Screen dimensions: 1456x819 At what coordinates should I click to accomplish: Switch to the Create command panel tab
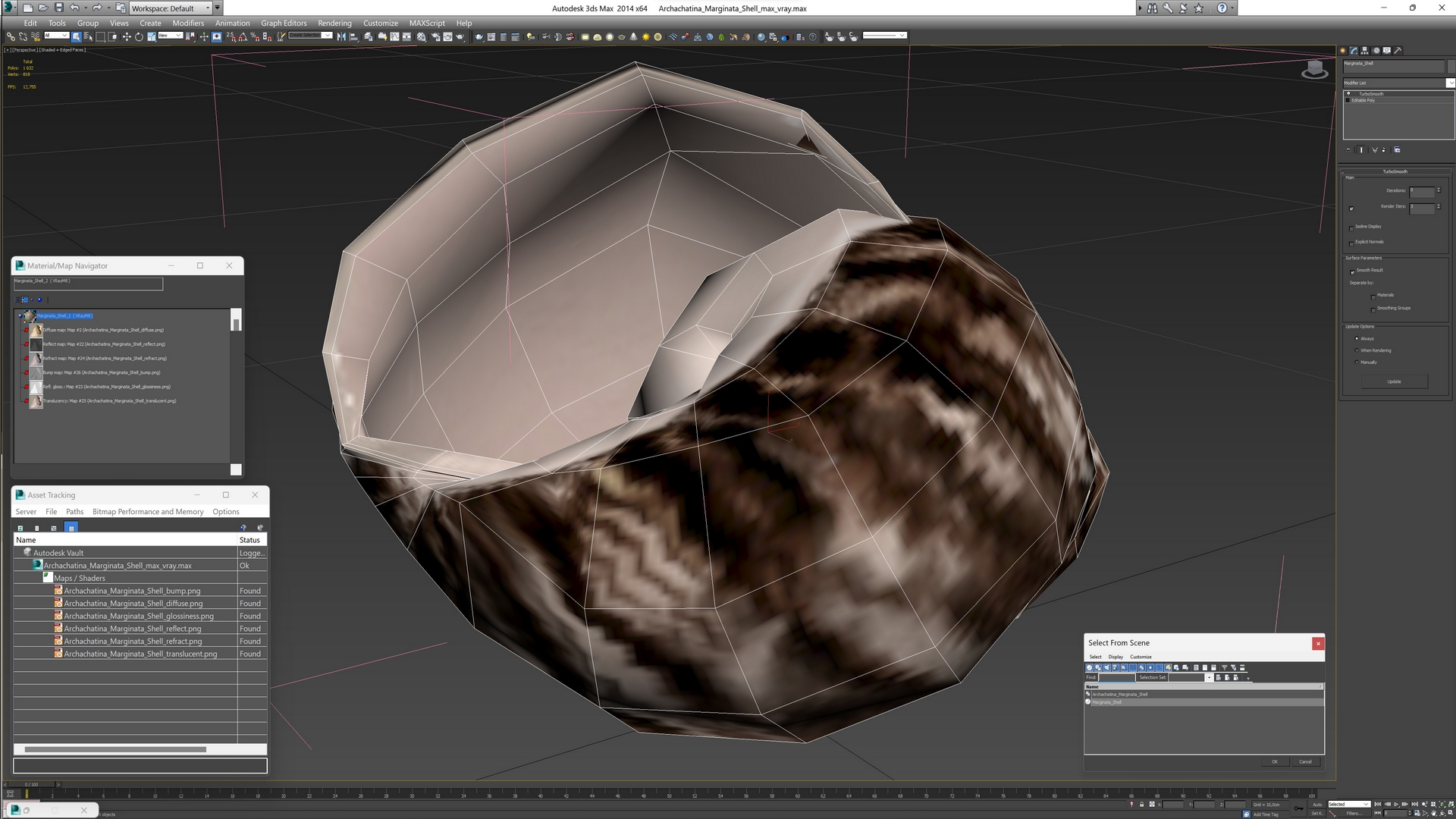[x=1343, y=51]
